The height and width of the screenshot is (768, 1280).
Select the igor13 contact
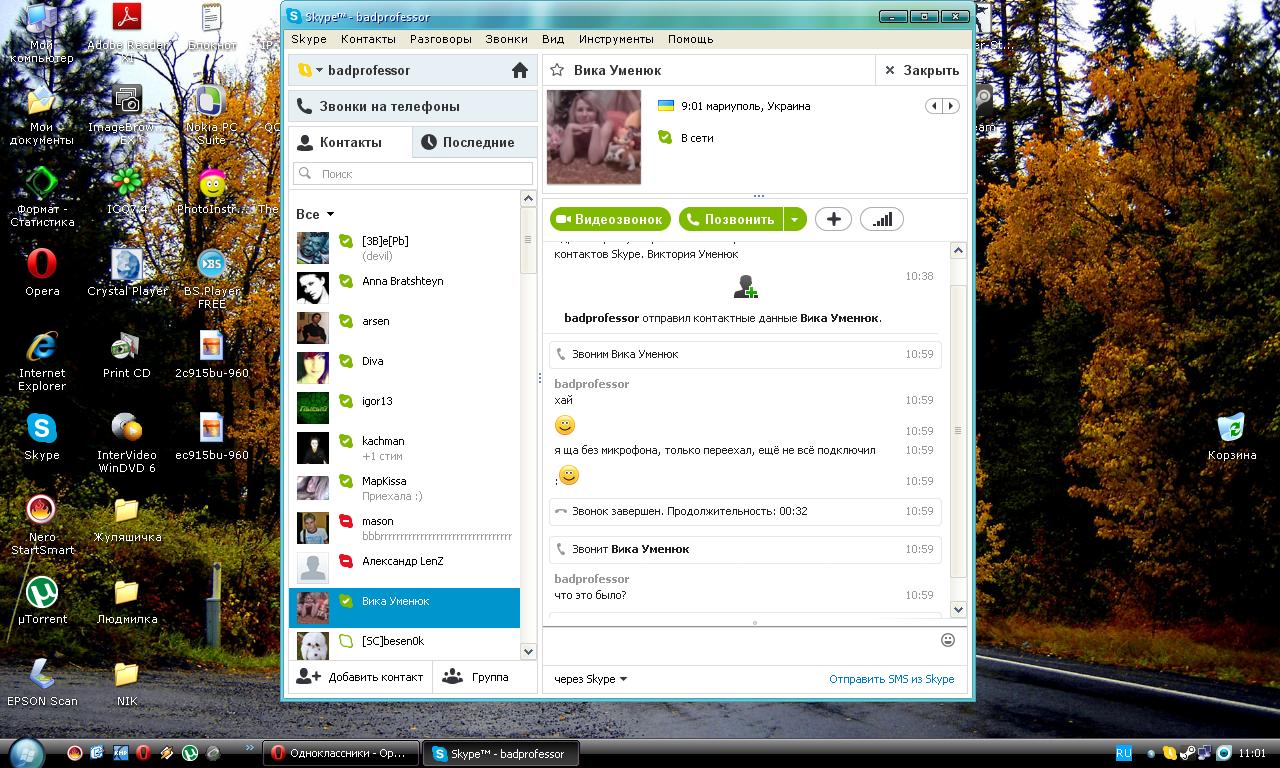click(404, 408)
